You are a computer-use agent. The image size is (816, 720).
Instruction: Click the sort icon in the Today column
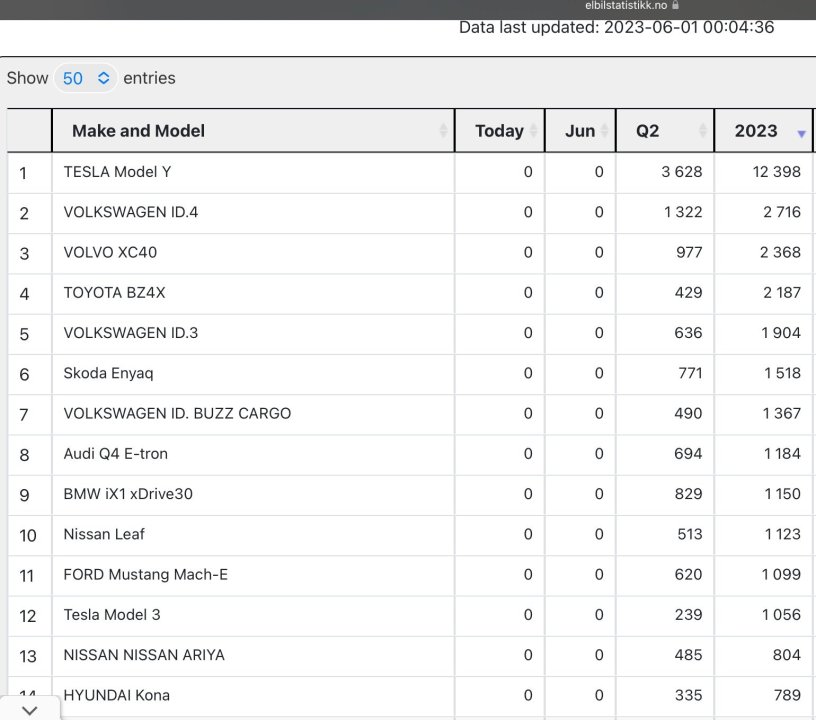[x=534, y=131]
